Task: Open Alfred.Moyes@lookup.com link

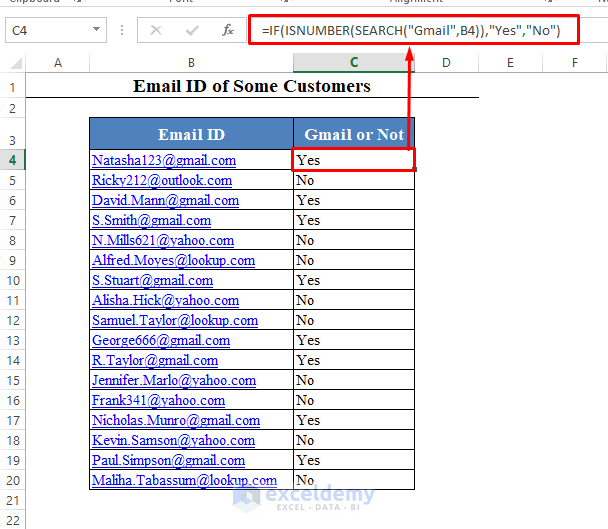Action: point(173,260)
